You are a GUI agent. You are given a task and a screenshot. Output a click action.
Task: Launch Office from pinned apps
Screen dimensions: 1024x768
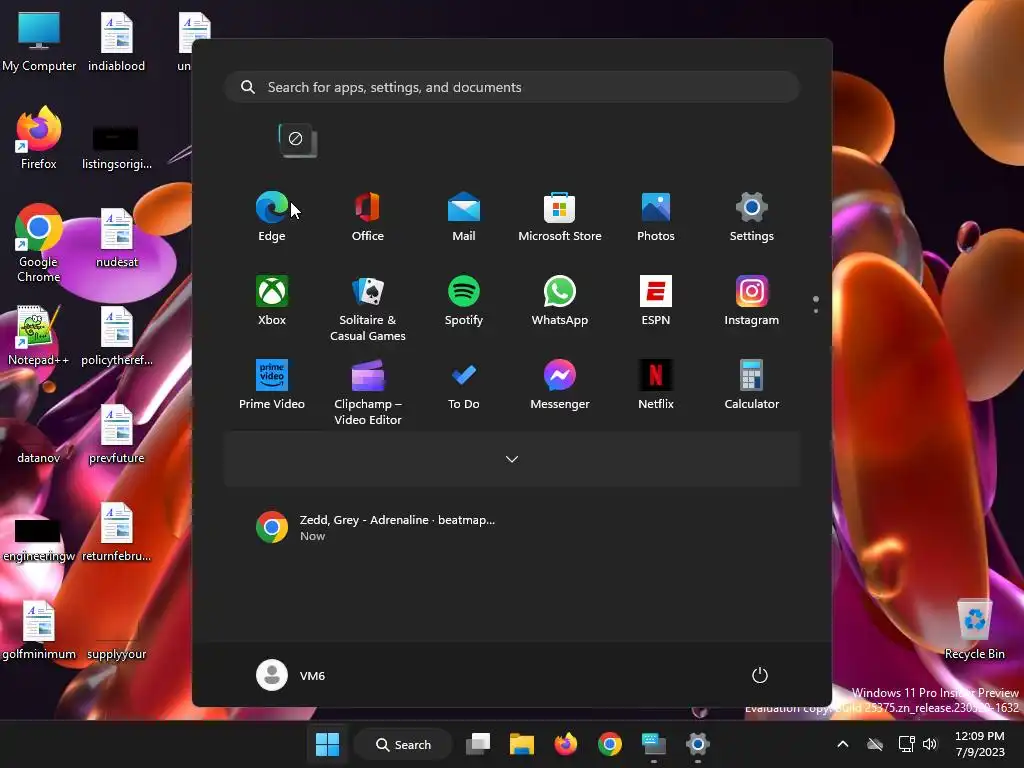[x=368, y=216]
